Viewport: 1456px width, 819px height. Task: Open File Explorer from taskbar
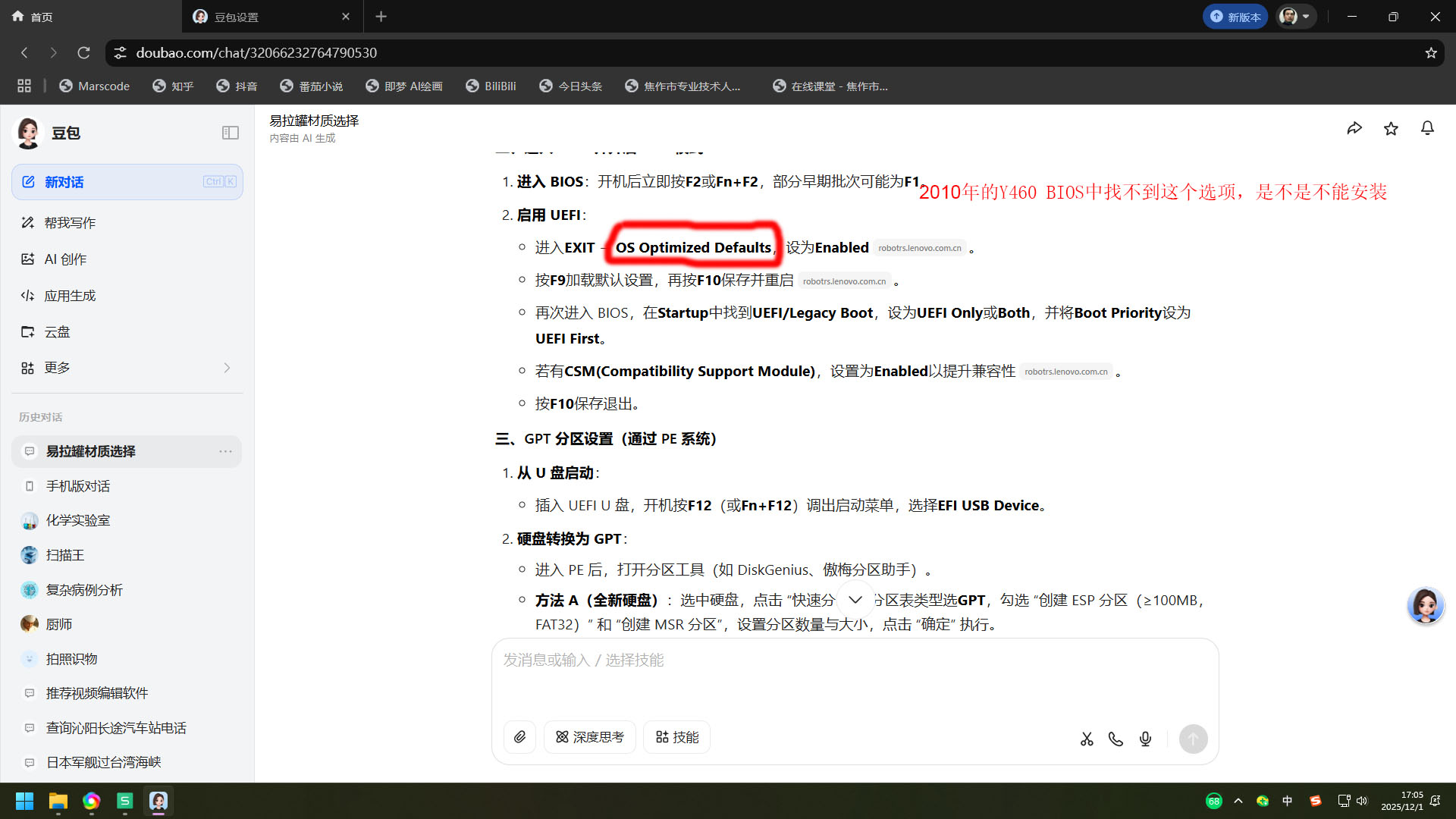58,801
